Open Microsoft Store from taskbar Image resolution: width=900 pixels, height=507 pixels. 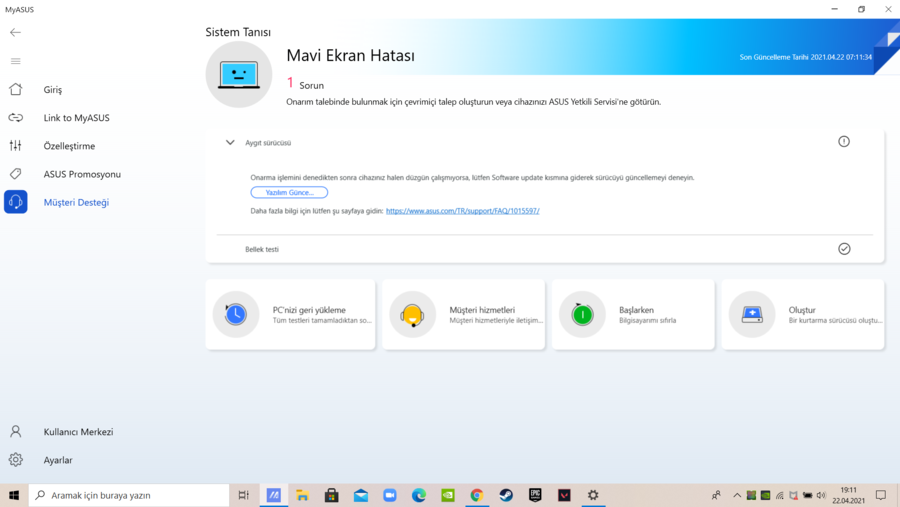332,495
